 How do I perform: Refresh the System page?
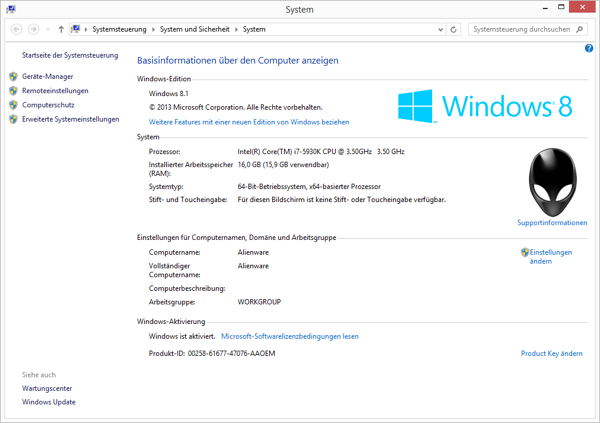coord(453,29)
